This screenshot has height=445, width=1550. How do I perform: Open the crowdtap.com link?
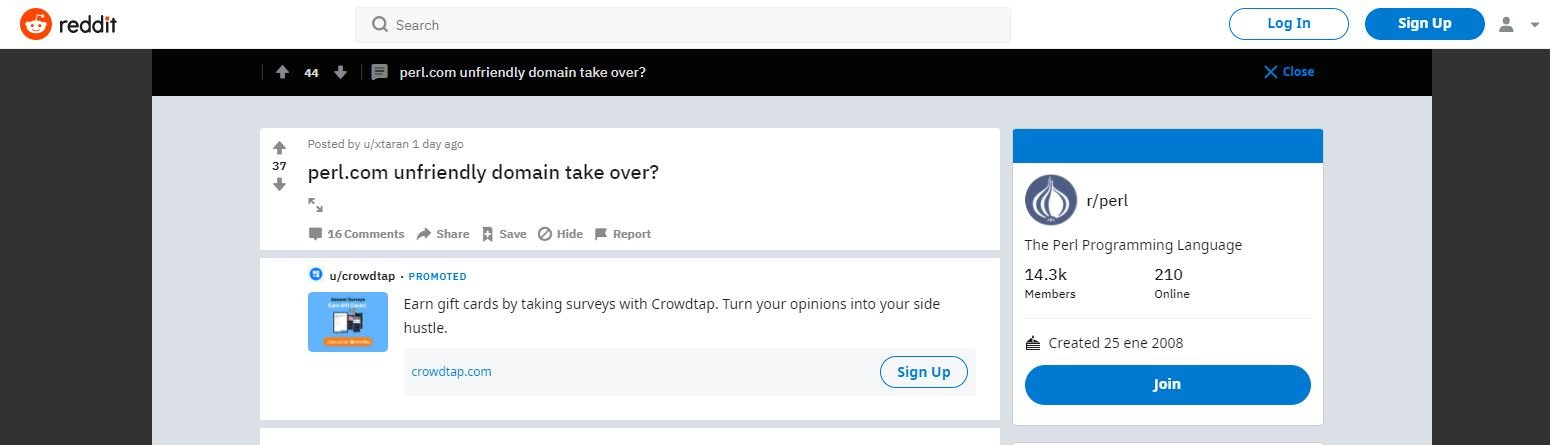(x=451, y=372)
